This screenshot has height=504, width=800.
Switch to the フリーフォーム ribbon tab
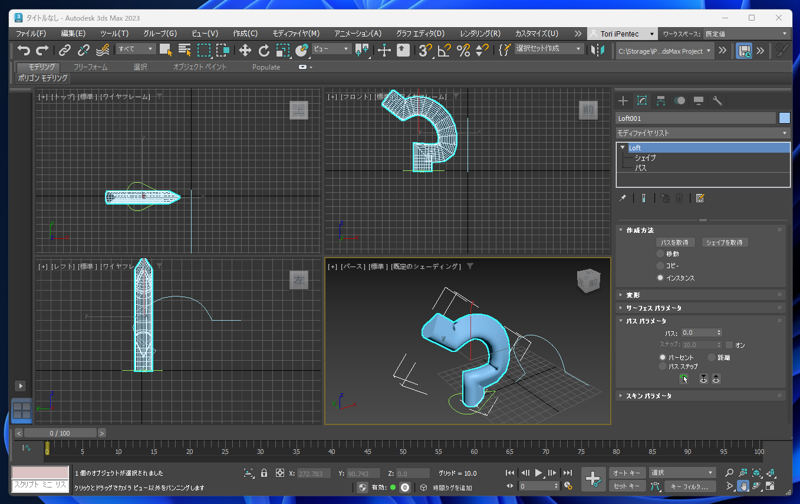coord(90,67)
